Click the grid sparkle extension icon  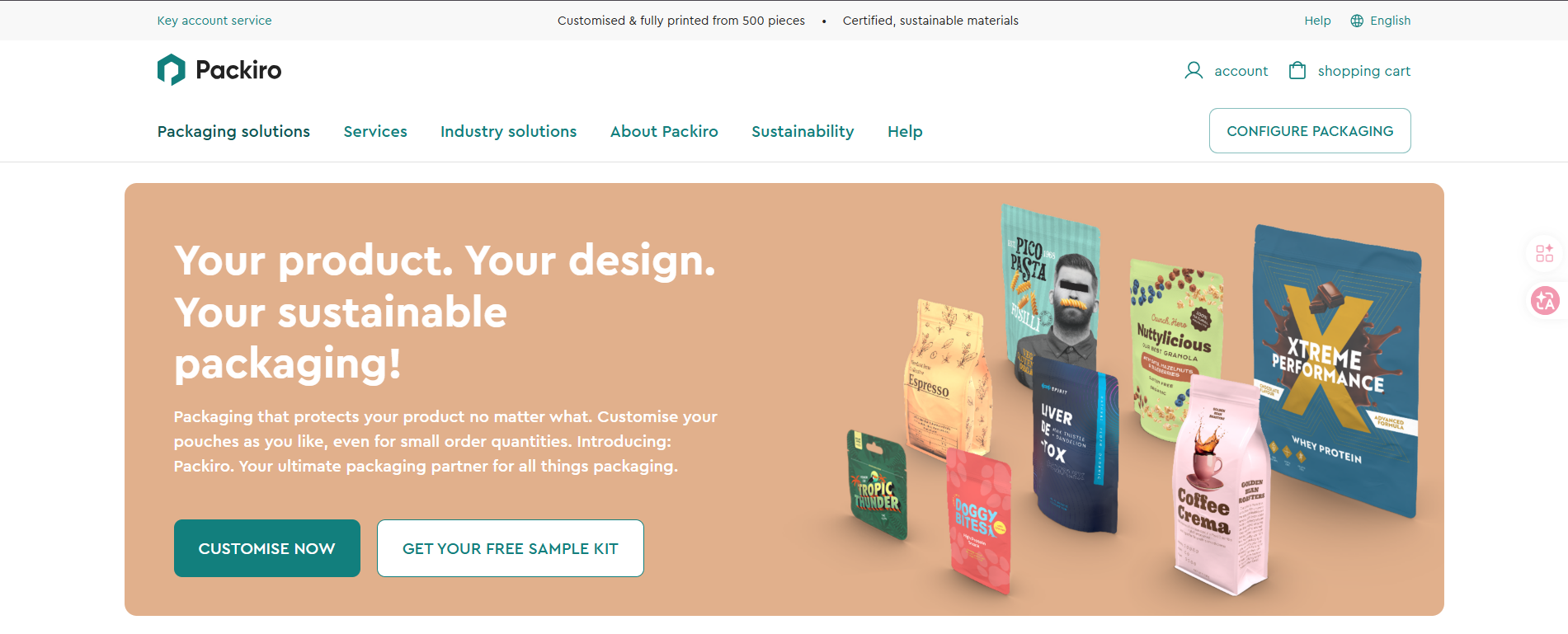coord(1545,253)
